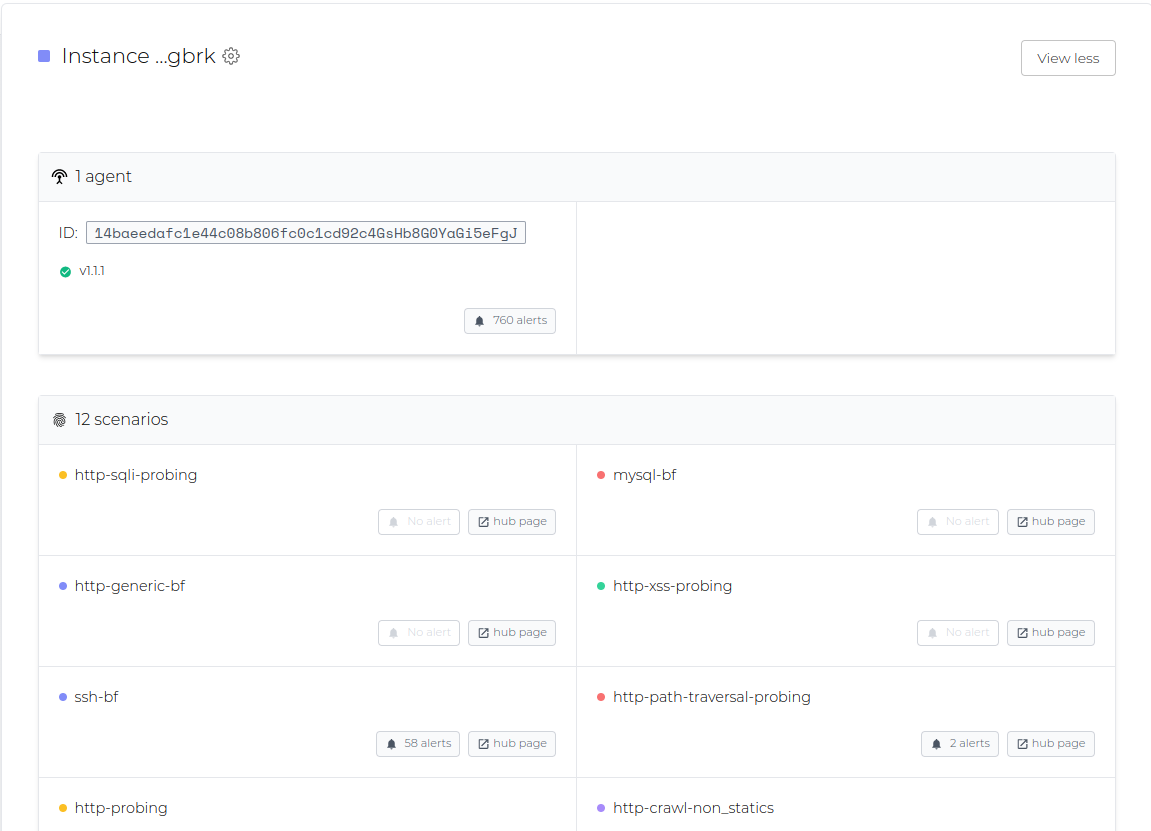
Task: Click the purple square icon before 'Instance ...gbrk'
Action: pos(43,56)
